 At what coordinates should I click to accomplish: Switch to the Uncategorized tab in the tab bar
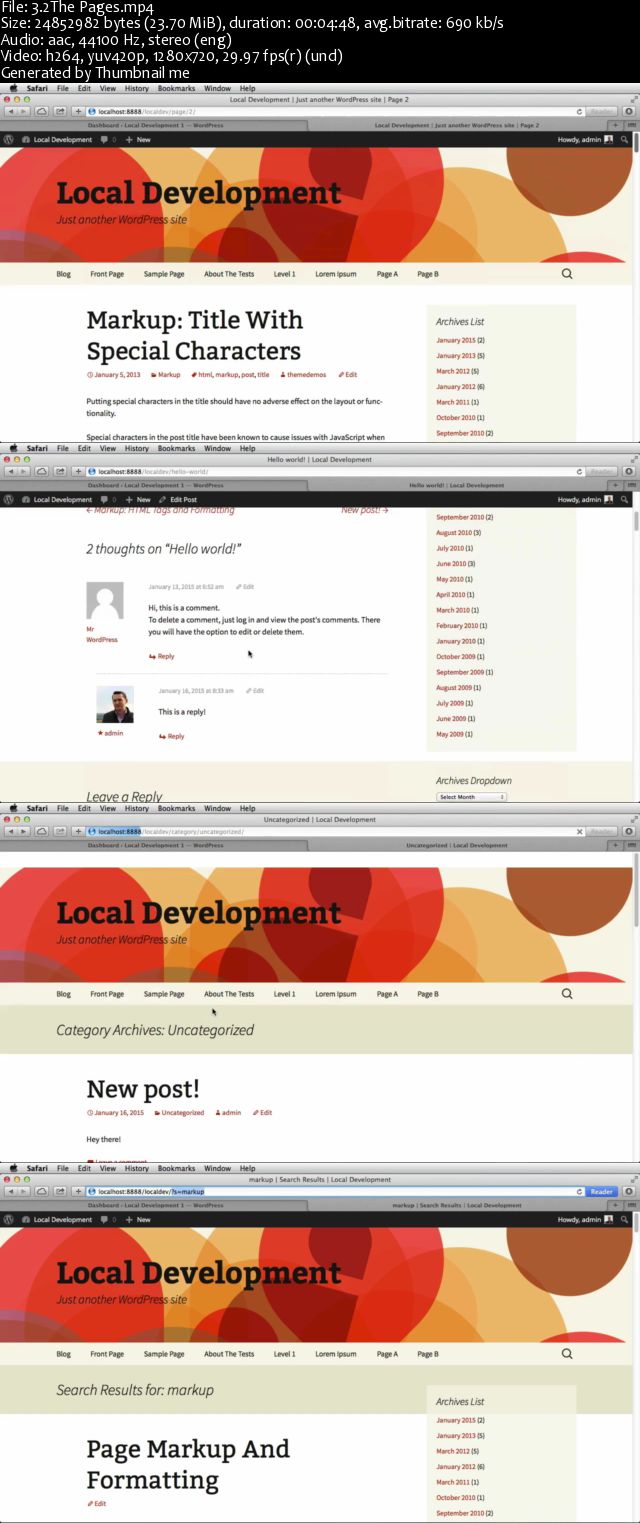[457, 846]
